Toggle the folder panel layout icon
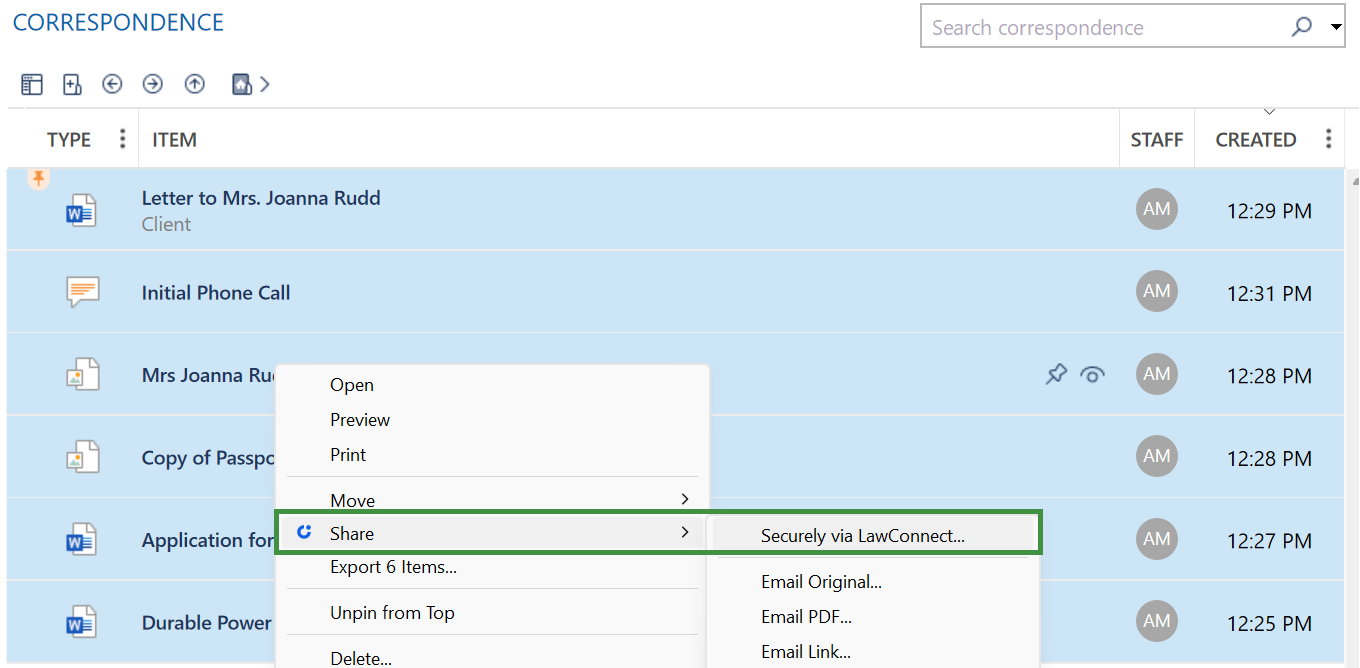The height and width of the screenshot is (668, 1360). (32, 85)
